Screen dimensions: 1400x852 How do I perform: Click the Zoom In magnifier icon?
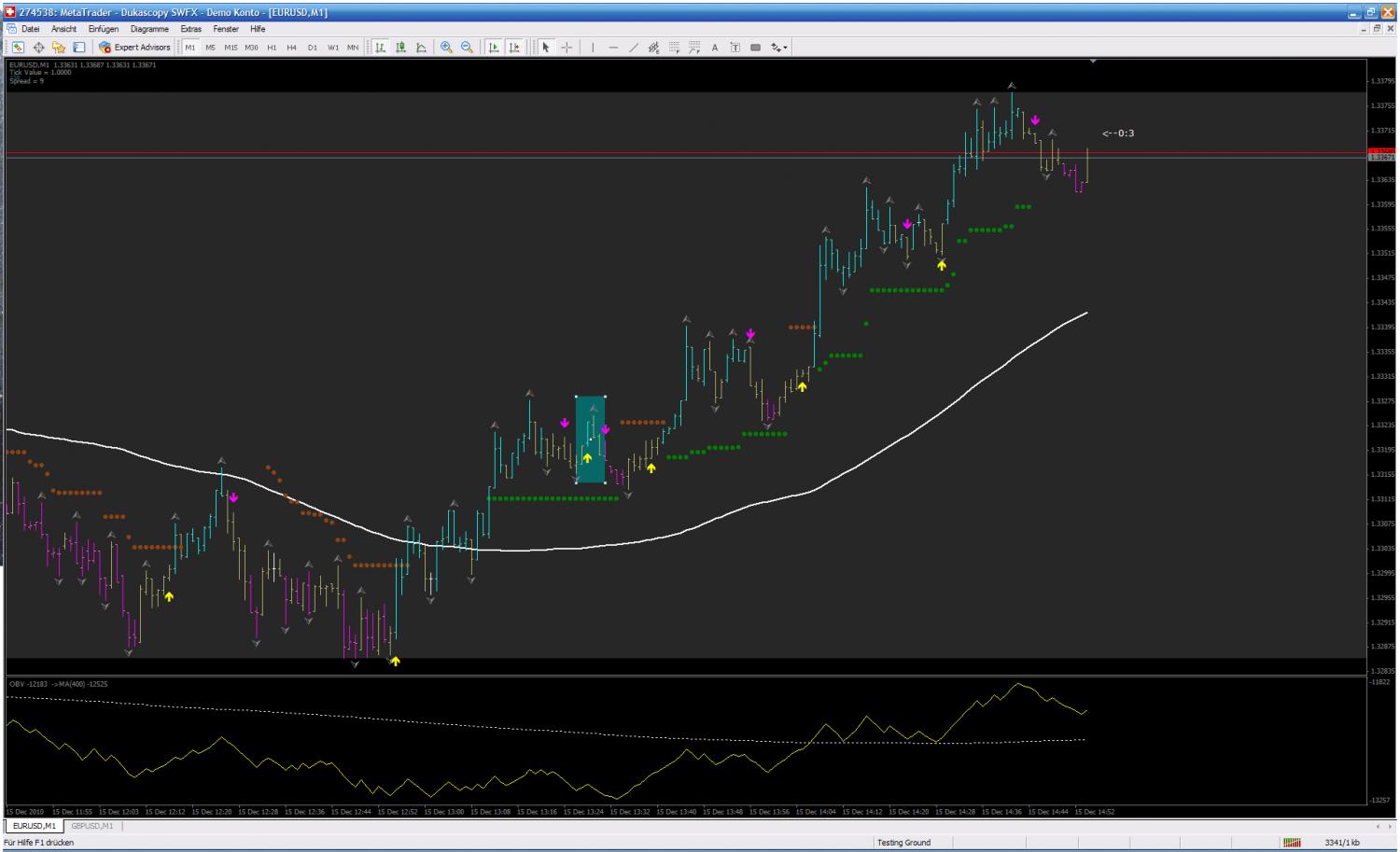pos(446,48)
